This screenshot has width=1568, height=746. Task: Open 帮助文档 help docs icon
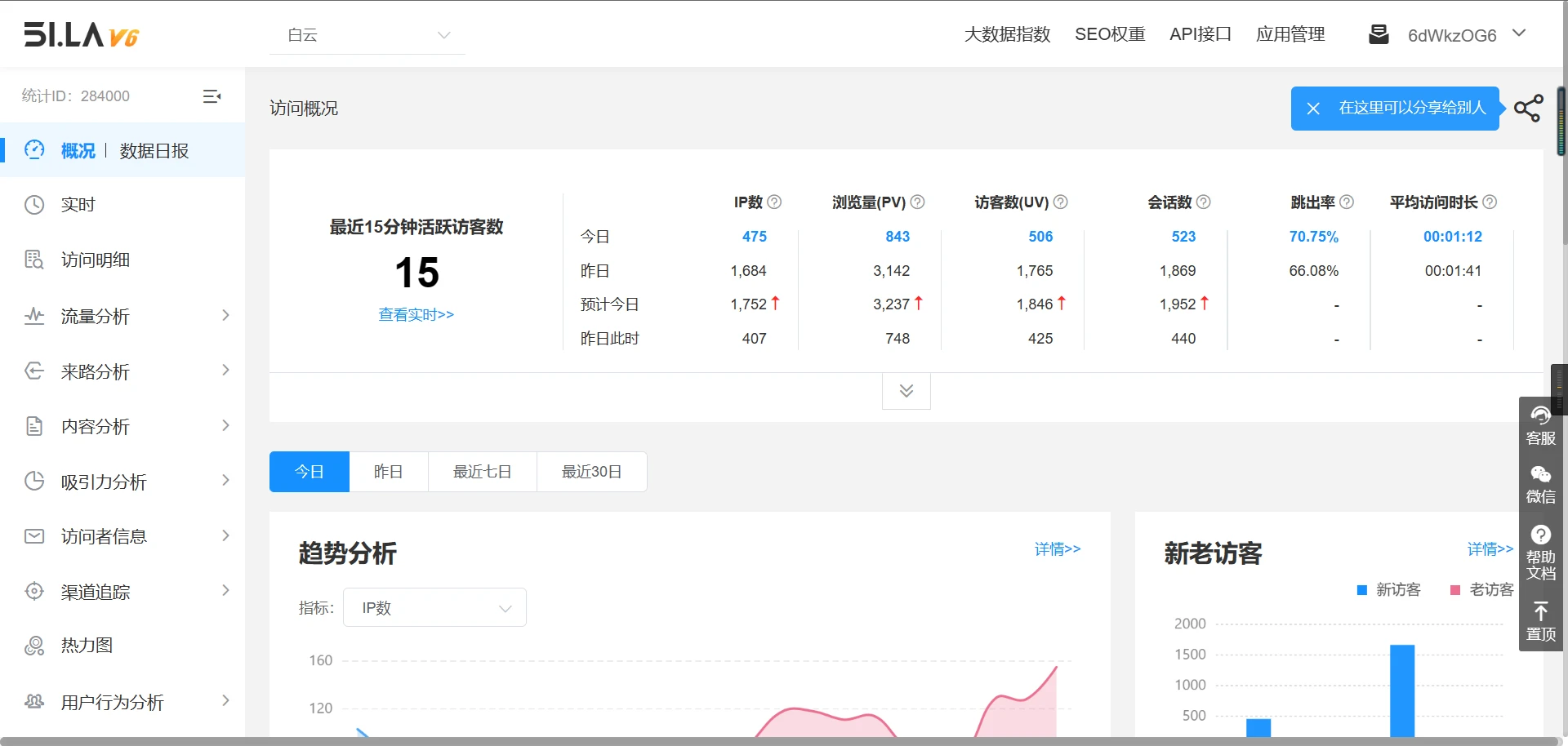(x=1540, y=553)
